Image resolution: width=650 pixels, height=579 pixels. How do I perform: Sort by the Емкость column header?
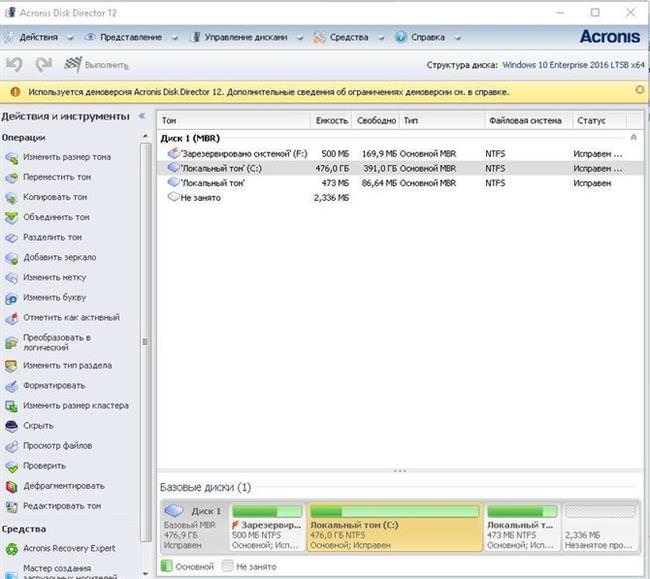(331, 121)
